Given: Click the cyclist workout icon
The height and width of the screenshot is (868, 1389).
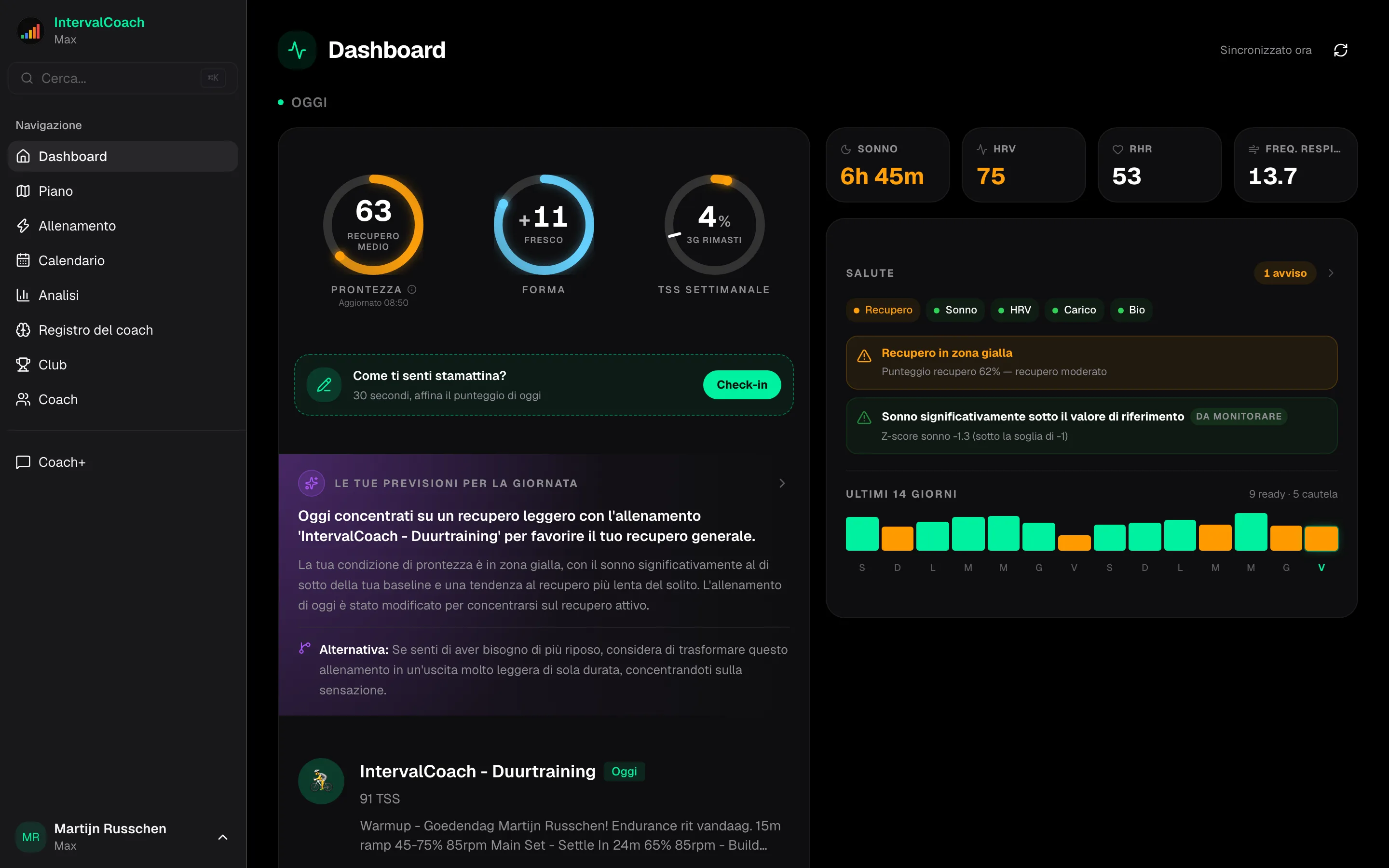Looking at the screenshot, I should (321, 781).
